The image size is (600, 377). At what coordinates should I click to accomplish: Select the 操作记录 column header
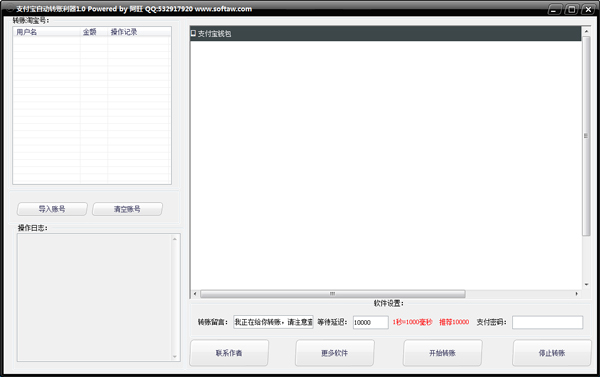(x=139, y=32)
